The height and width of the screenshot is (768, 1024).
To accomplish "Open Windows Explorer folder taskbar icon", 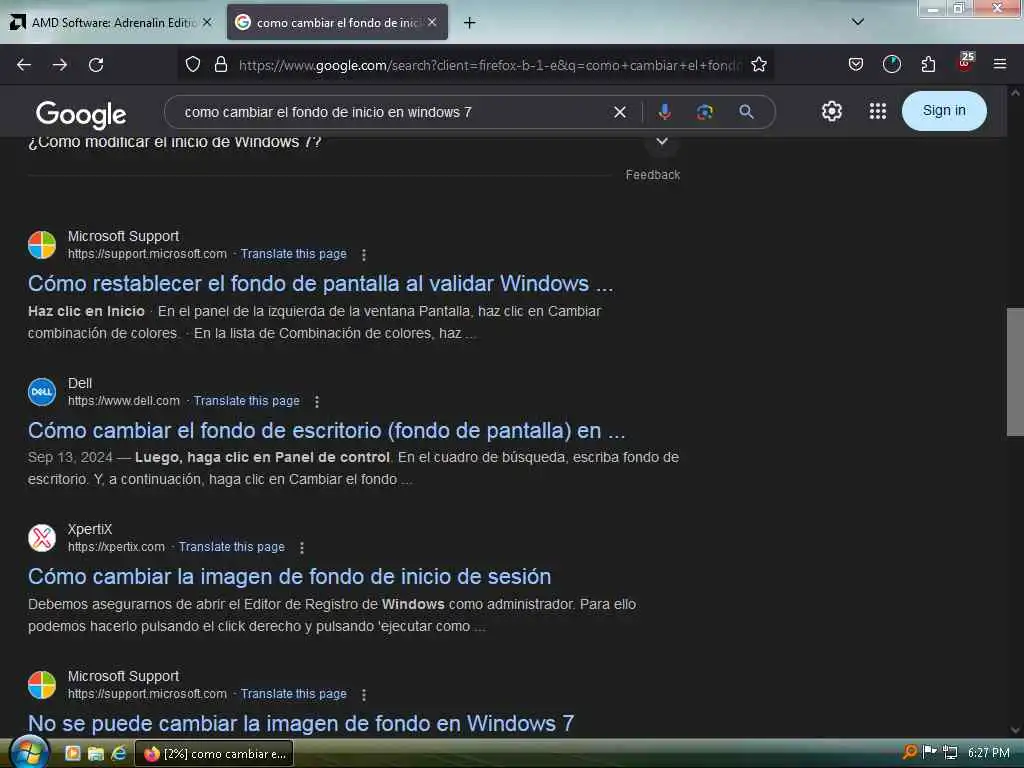I will pos(96,754).
